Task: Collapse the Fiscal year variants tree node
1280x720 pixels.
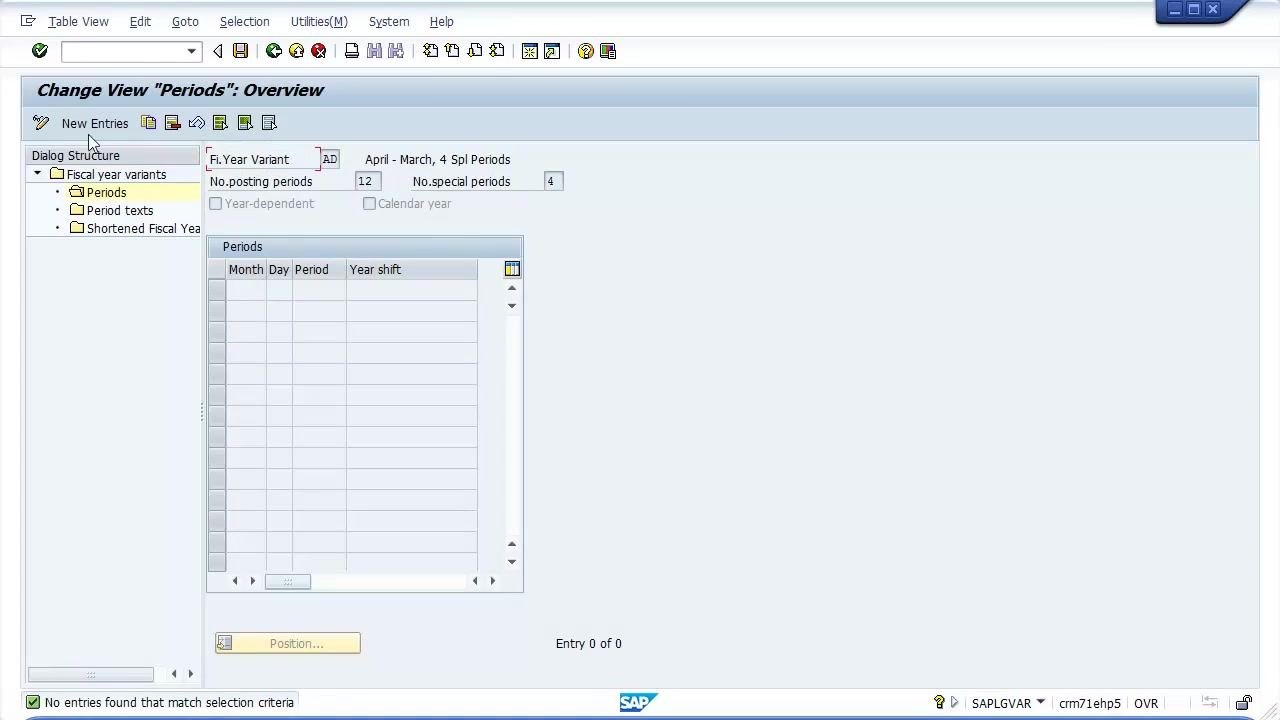Action: tap(38, 174)
